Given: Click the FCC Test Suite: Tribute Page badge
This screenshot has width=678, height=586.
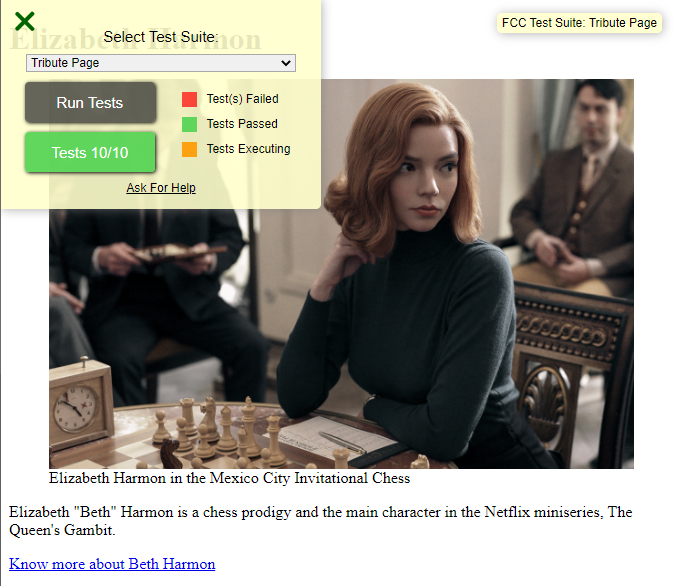Looking at the screenshot, I should pos(579,22).
